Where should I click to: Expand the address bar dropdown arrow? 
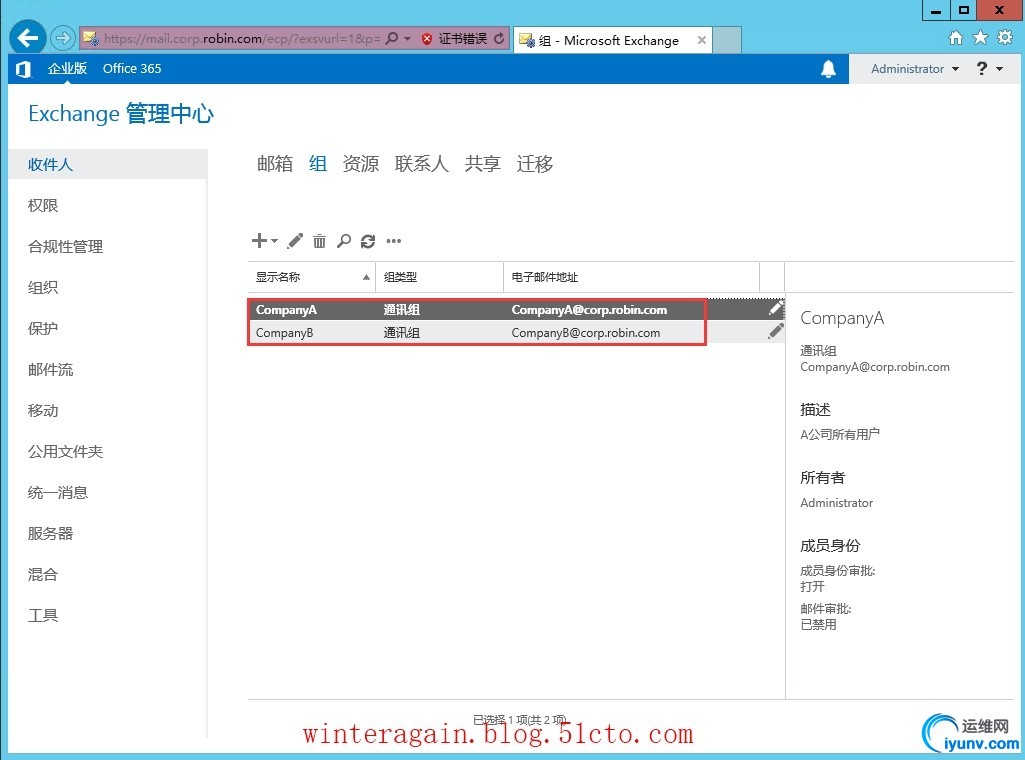click(407, 39)
